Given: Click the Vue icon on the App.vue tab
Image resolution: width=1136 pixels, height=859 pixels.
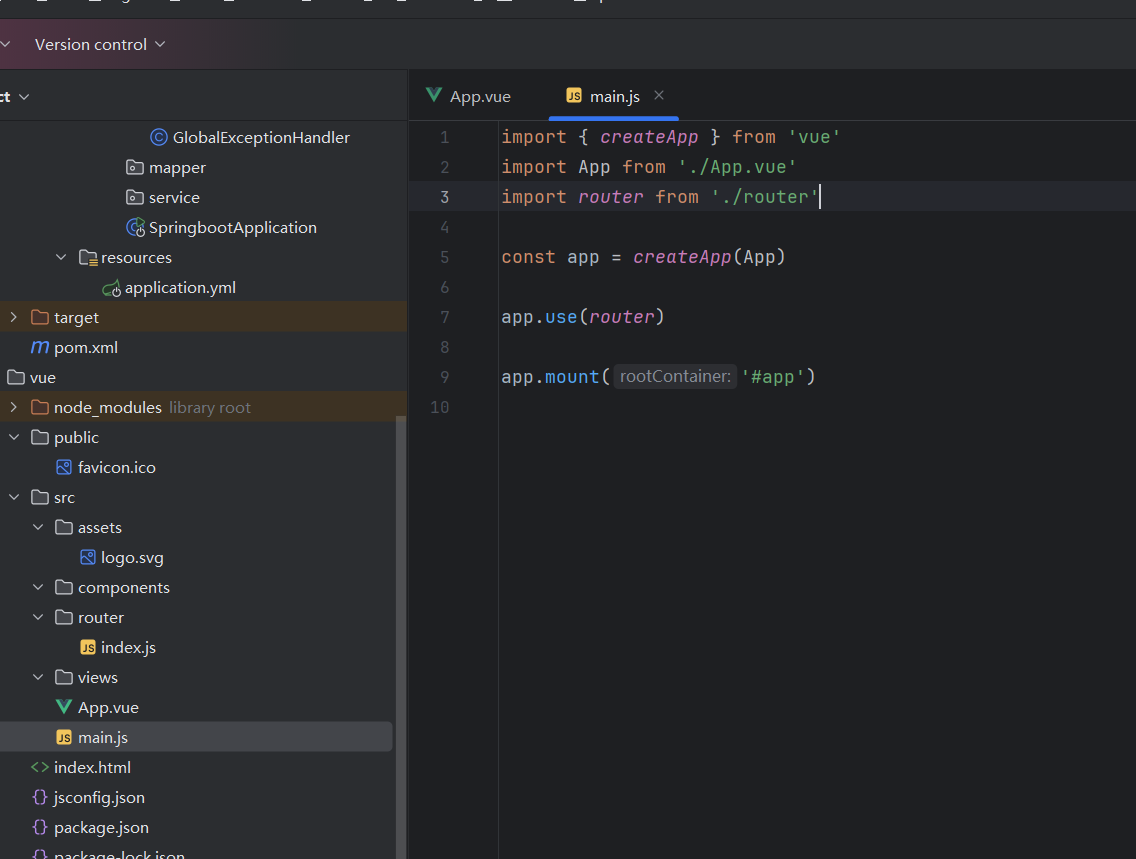Looking at the screenshot, I should [x=433, y=96].
